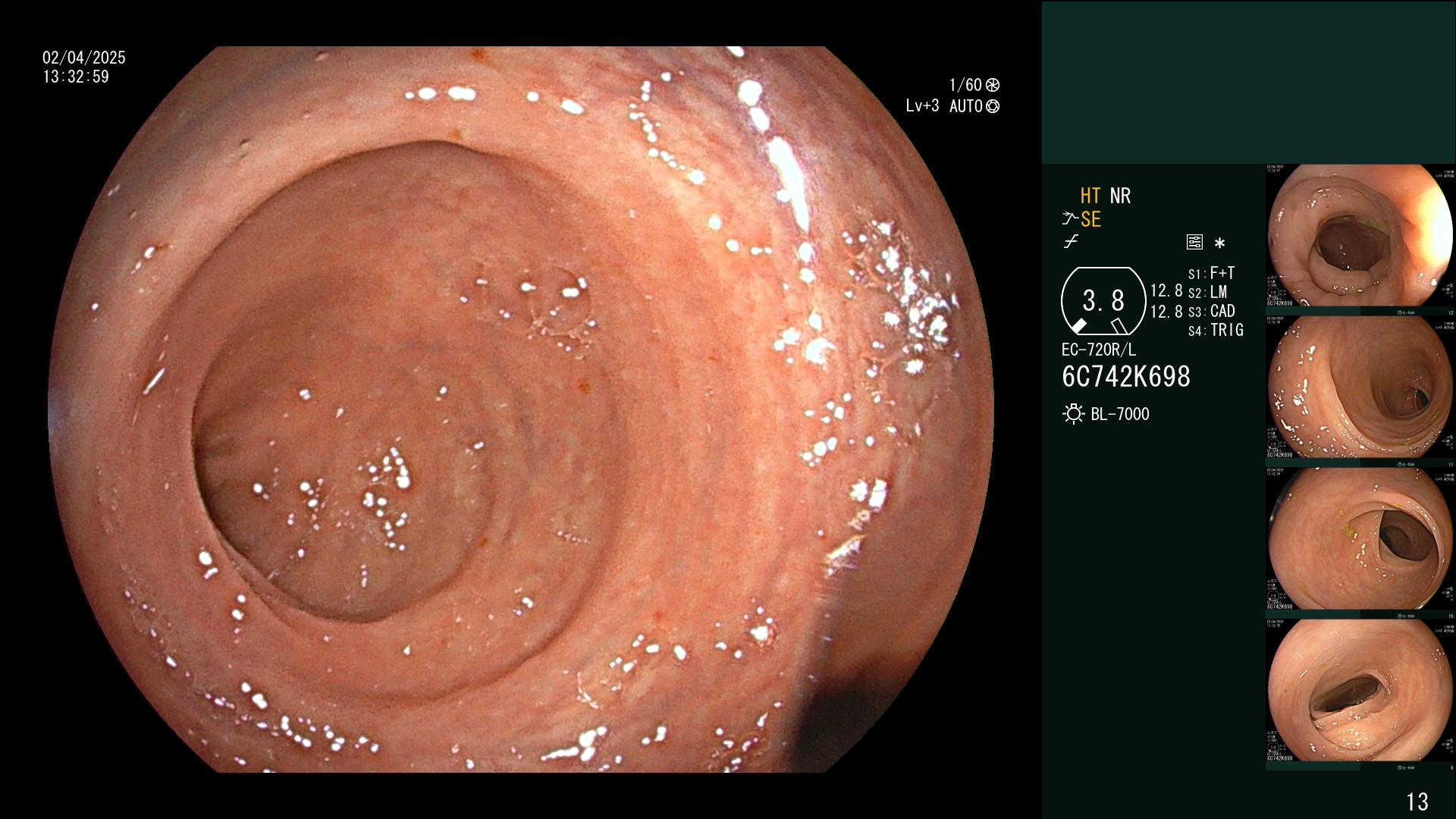Open the first captured thumbnail numbered 12
Screen dimensions: 1456x819
click(x=1360, y=236)
